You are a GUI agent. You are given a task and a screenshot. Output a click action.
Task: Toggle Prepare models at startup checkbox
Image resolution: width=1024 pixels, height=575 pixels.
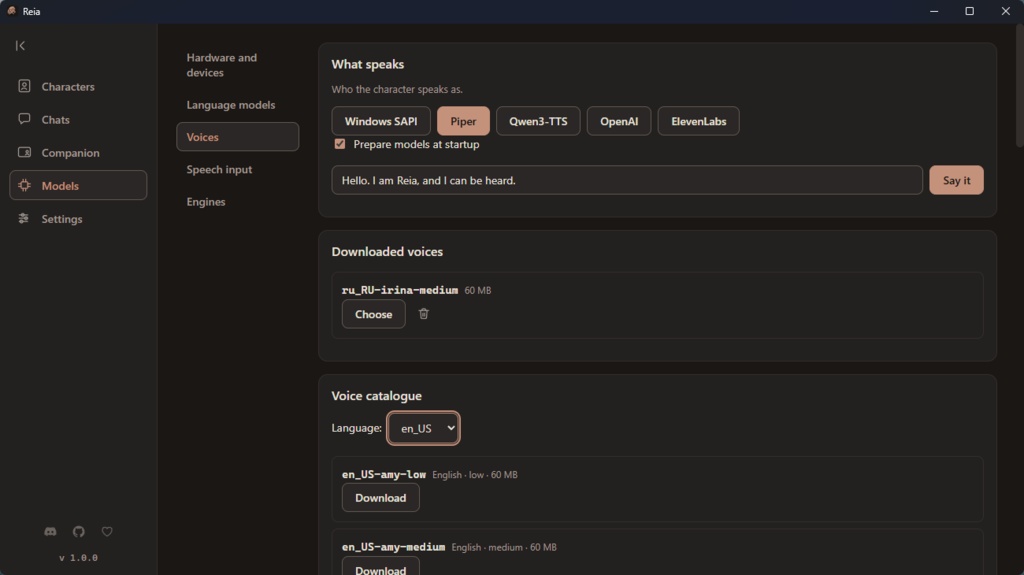(x=340, y=144)
